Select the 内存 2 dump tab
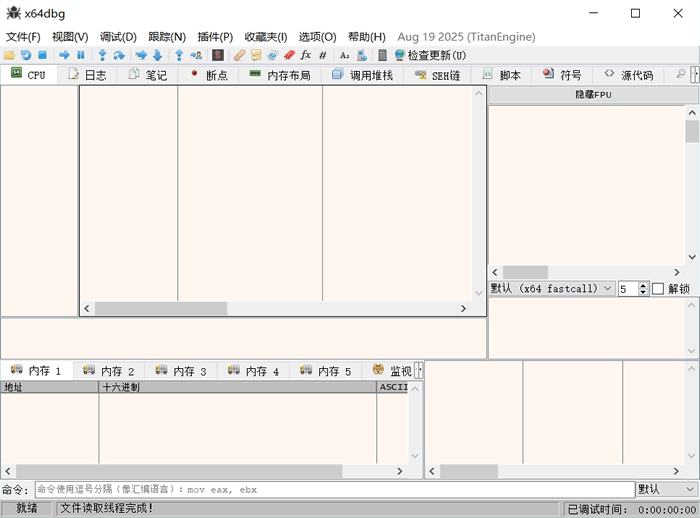 [109, 371]
